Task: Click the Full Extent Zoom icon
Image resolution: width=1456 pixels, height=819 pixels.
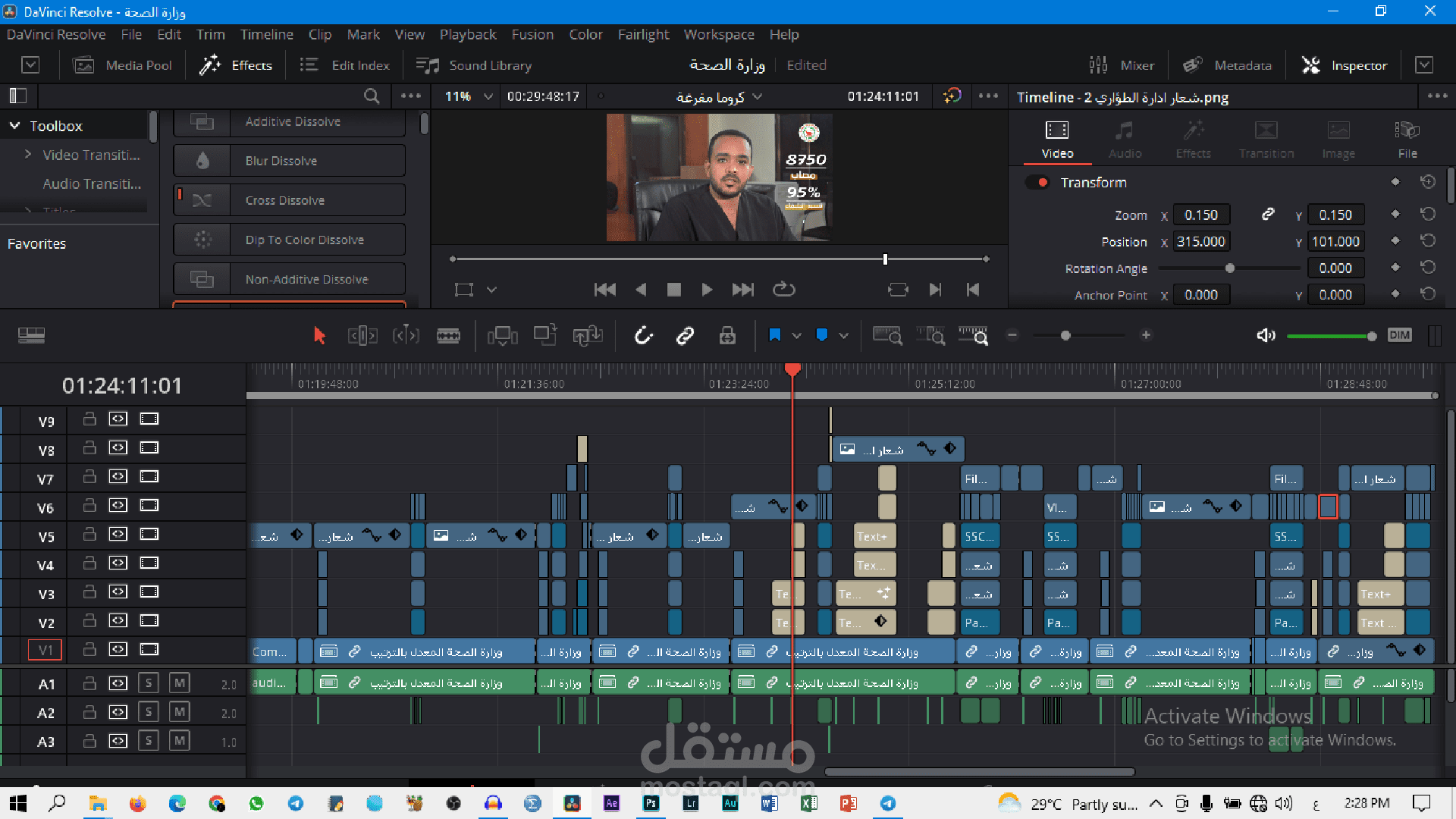Action: pos(886,335)
